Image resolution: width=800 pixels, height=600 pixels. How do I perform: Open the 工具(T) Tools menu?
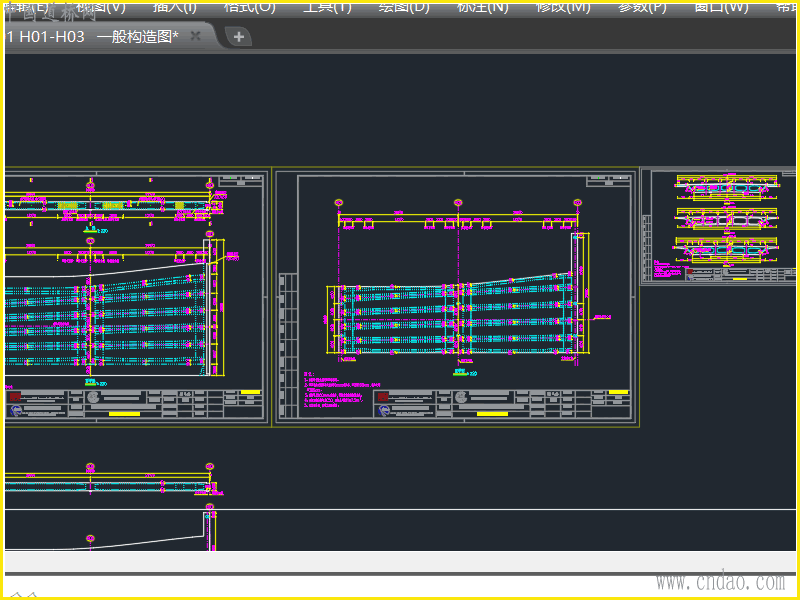tap(326, 6)
